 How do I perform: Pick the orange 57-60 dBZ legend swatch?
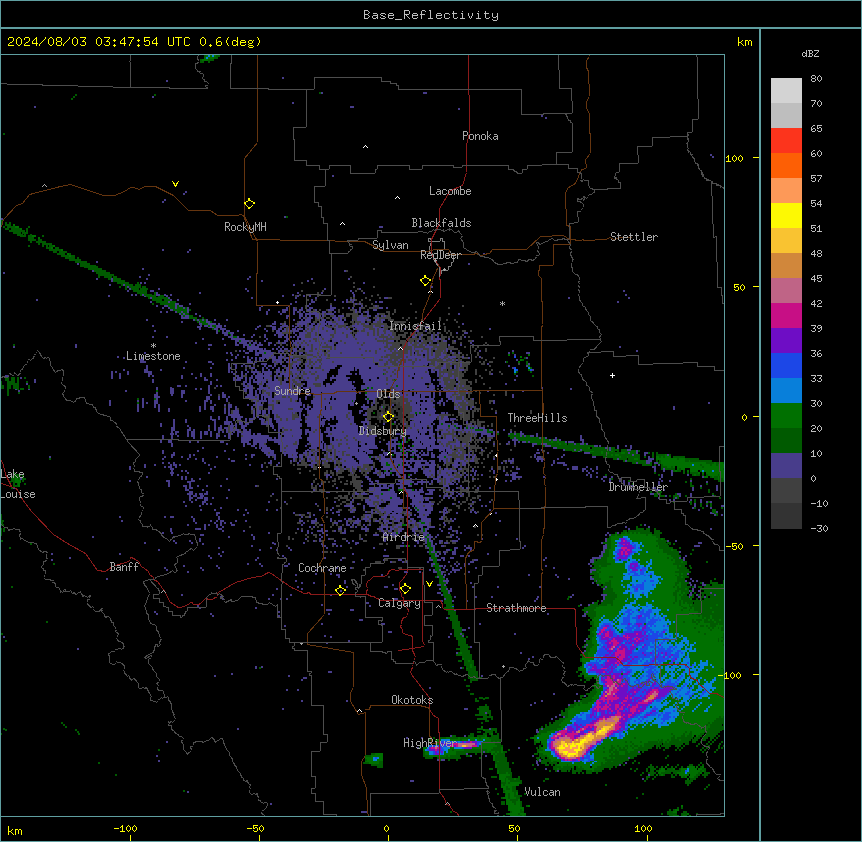[786, 165]
